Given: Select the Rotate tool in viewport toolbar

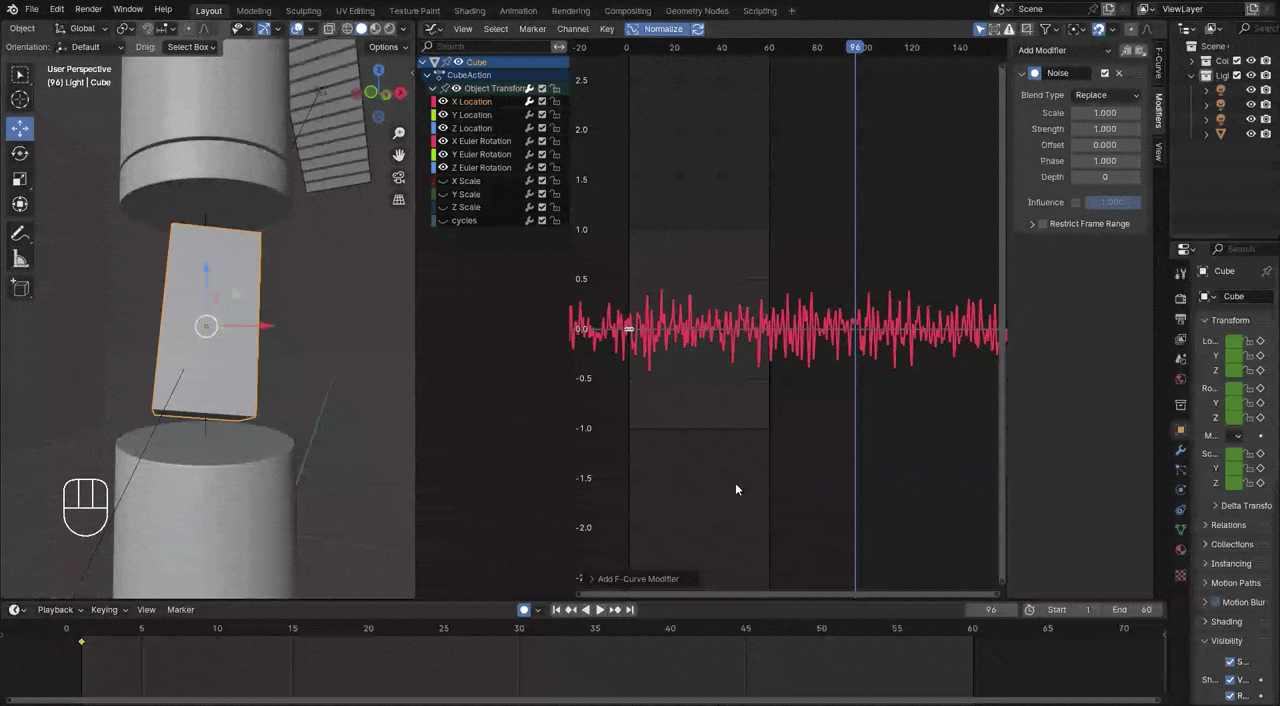Looking at the screenshot, I should pyautogui.click(x=20, y=154).
